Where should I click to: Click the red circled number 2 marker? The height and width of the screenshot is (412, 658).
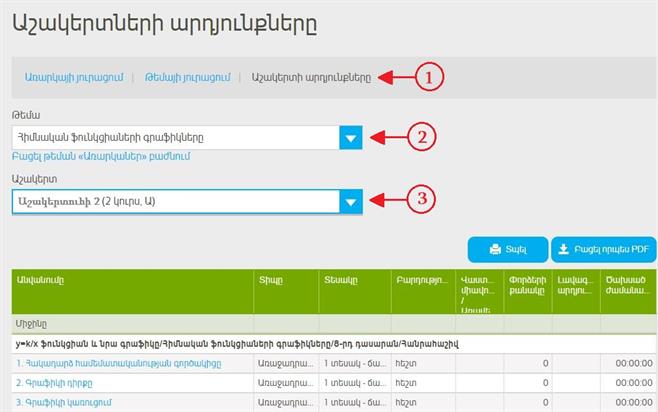point(422,138)
